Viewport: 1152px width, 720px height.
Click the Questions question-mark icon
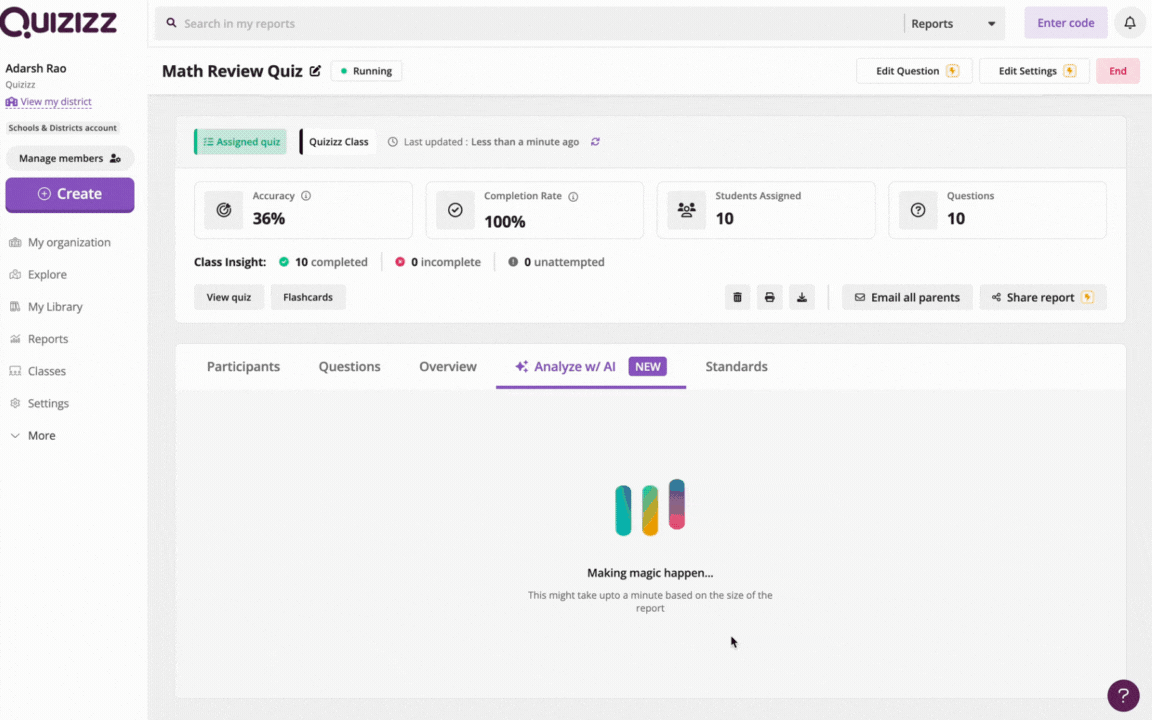(918, 210)
